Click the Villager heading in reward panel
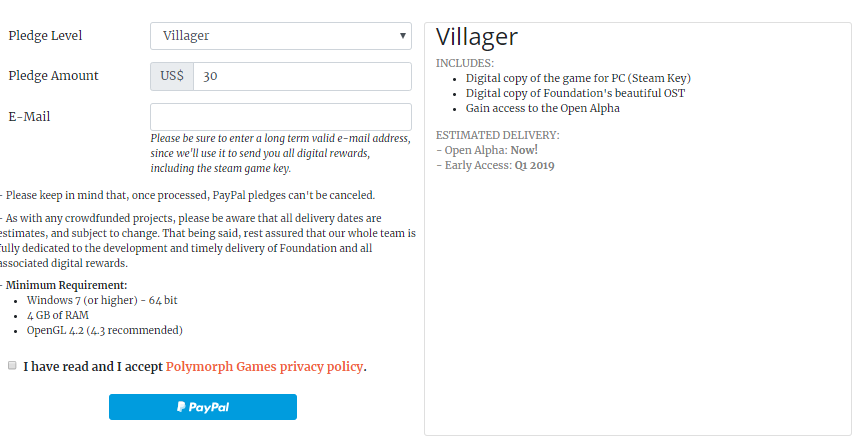 (x=477, y=38)
